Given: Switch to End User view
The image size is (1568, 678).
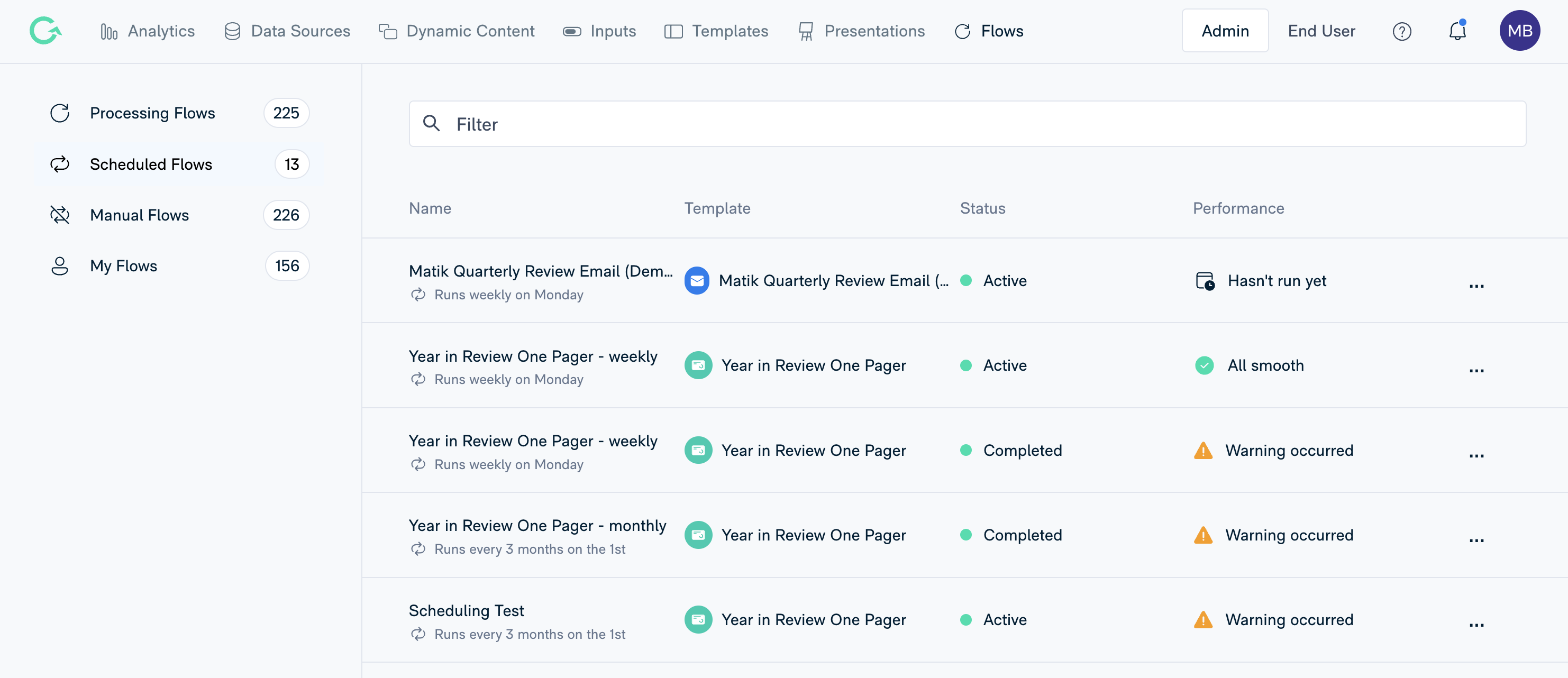Looking at the screenshot, I should pos(1321,31).
